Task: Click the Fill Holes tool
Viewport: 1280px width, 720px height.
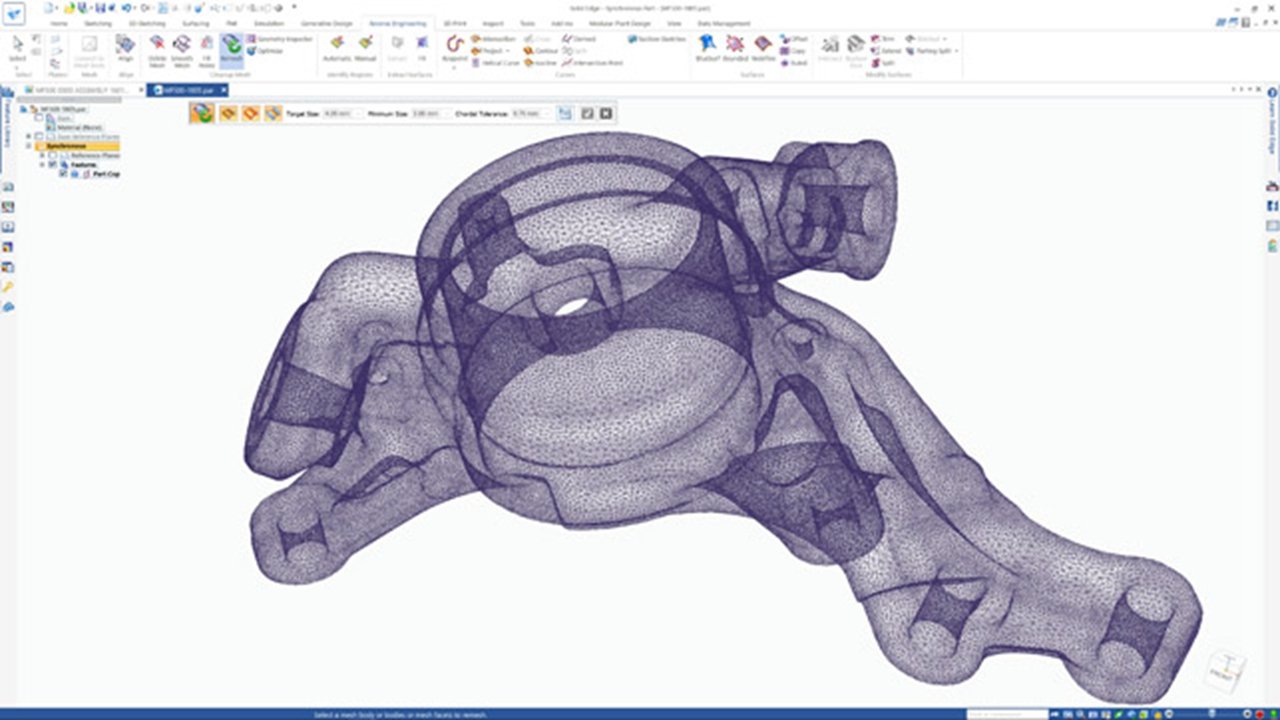Action: coord(206,51)
